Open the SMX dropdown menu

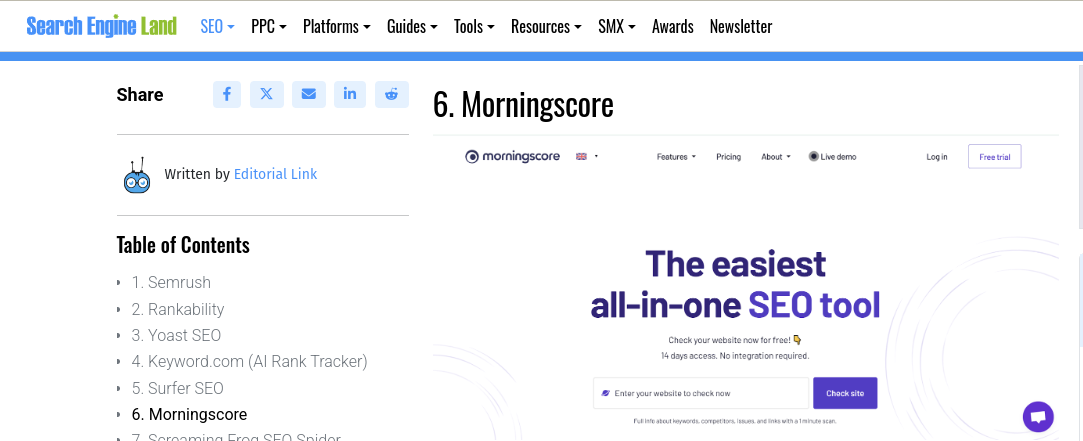pos(617,26)
